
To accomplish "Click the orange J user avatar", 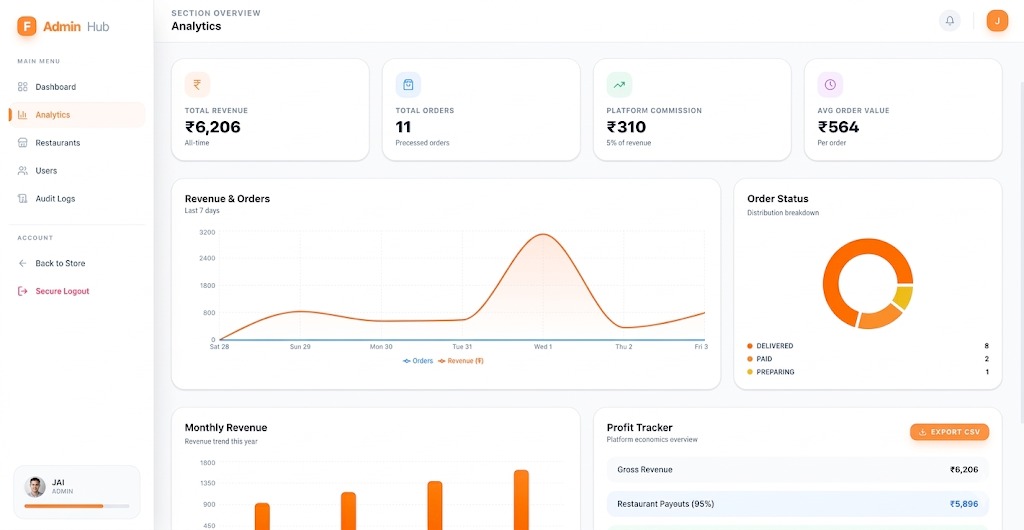I will [997, 21].
